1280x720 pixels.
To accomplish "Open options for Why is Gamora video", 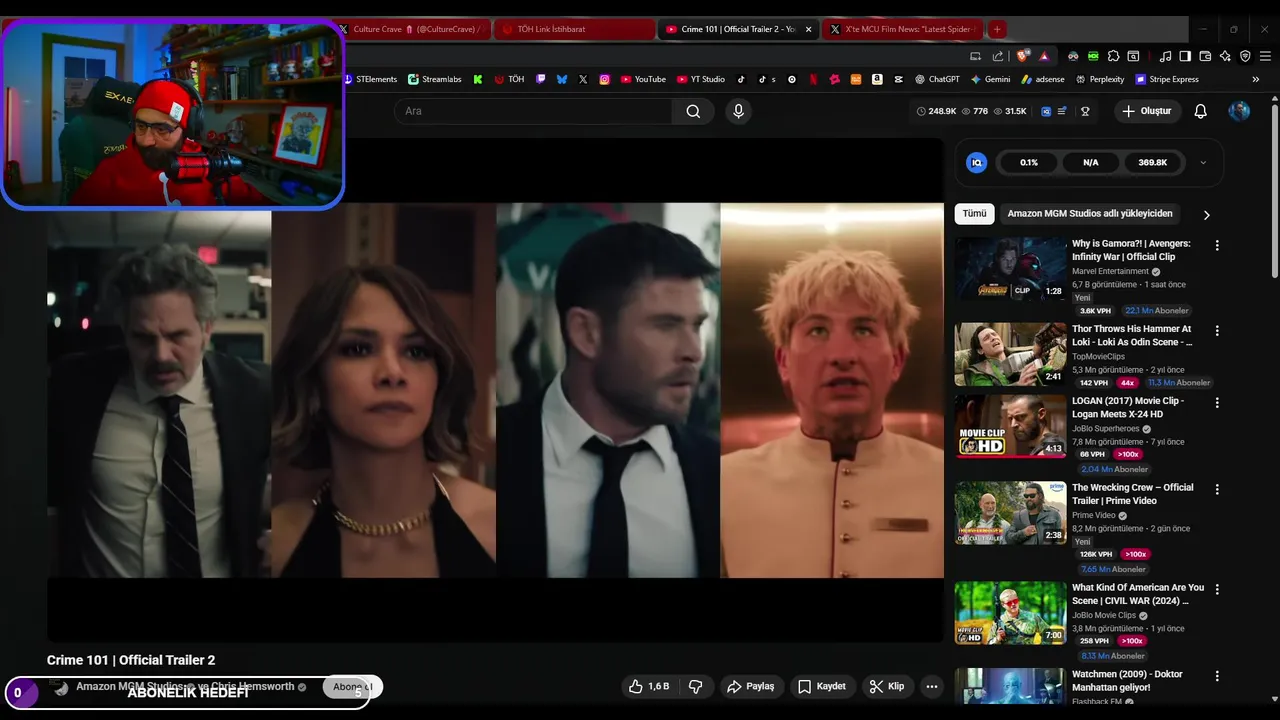I will 1217,245.
